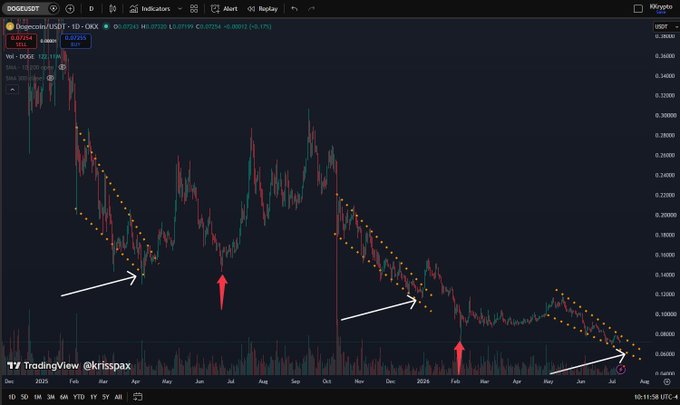Add a comparison symbol with the plus icon
This screenshot has width=680, height=405.
click(70, 9)
